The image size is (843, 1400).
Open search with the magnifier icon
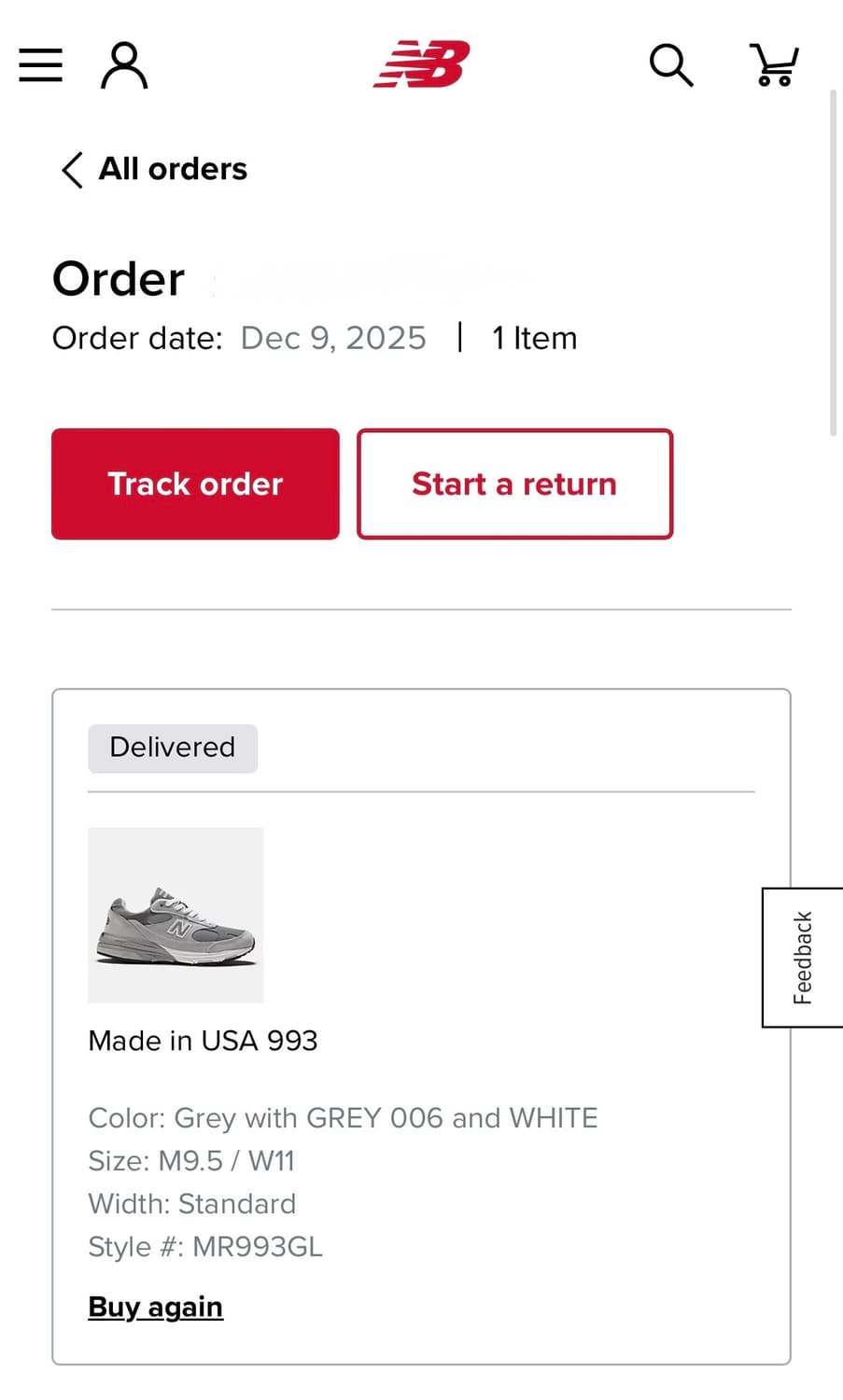pos(670,65)
